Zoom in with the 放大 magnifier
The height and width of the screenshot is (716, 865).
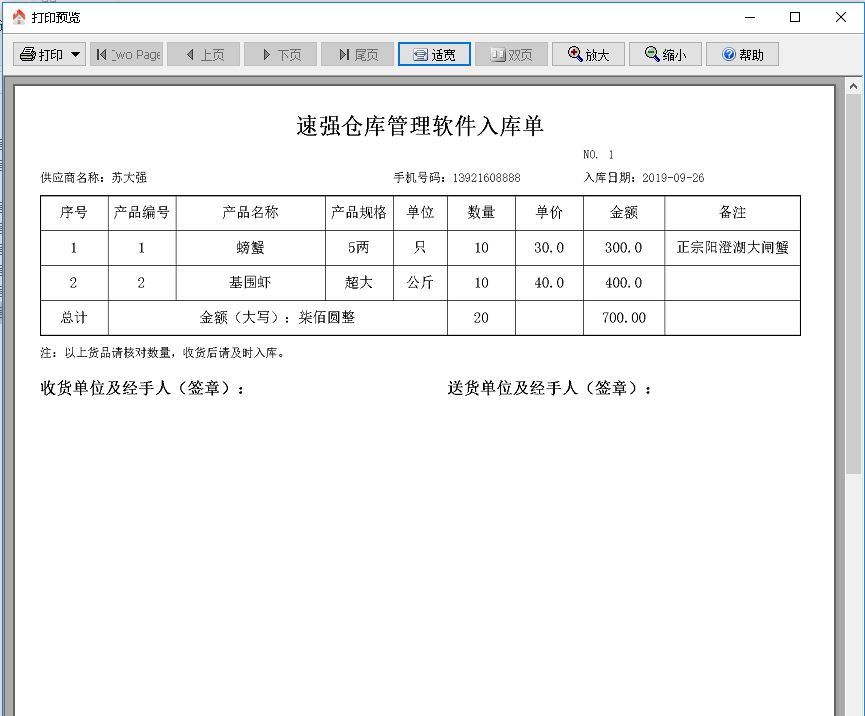[x=588, y=54]
